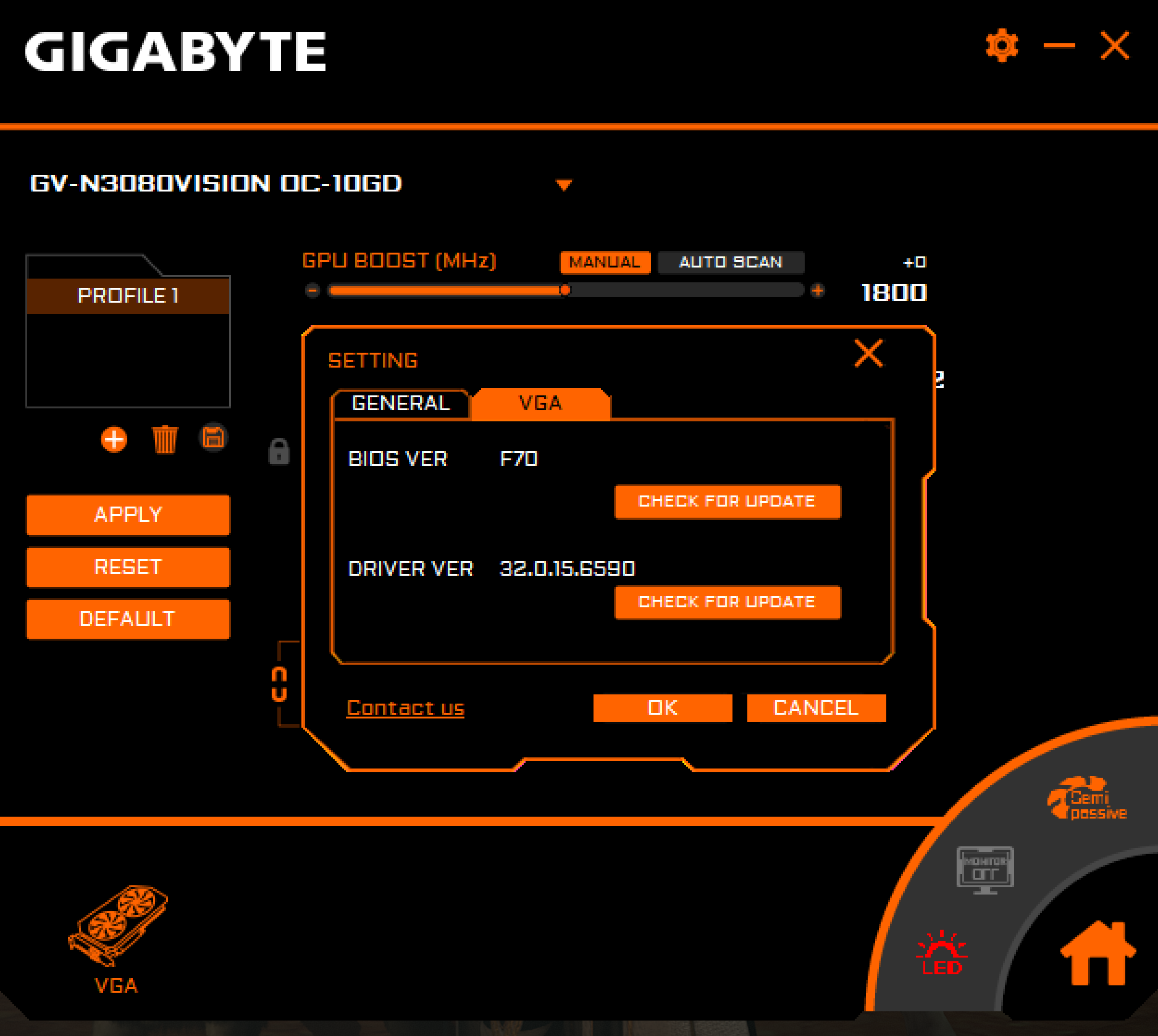Click the +0 boost offset value
1158x1036 pixels.
(915, 262)
